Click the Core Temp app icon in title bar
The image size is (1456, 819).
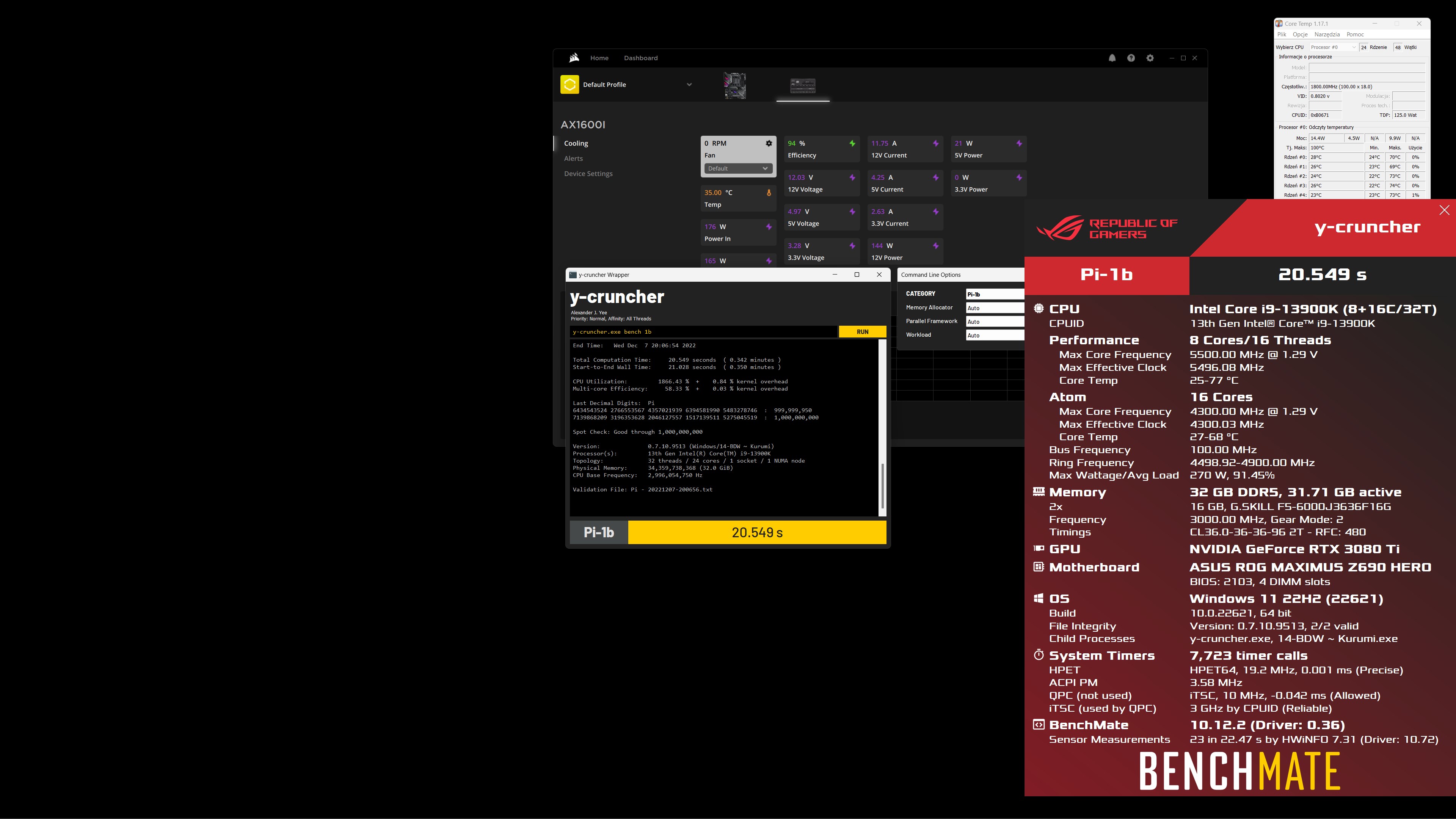pyautogui.click(x=1279, y=24)
